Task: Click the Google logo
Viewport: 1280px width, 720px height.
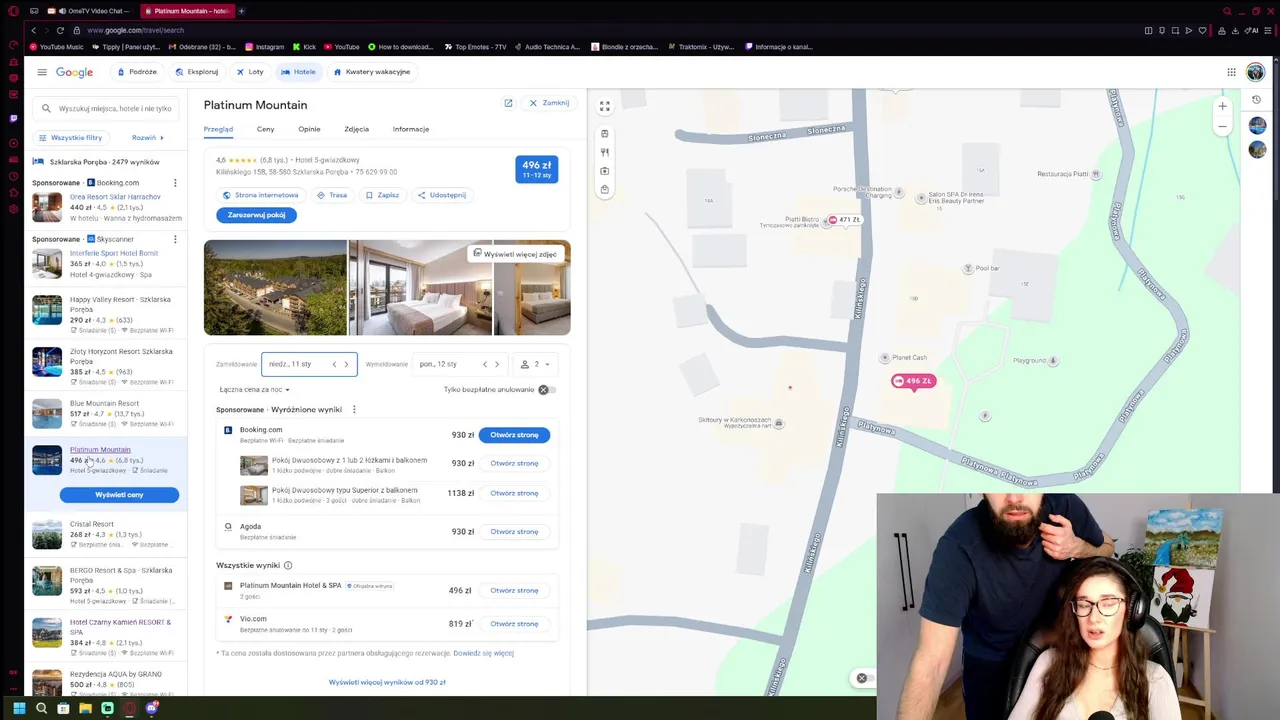Action: 74,72
